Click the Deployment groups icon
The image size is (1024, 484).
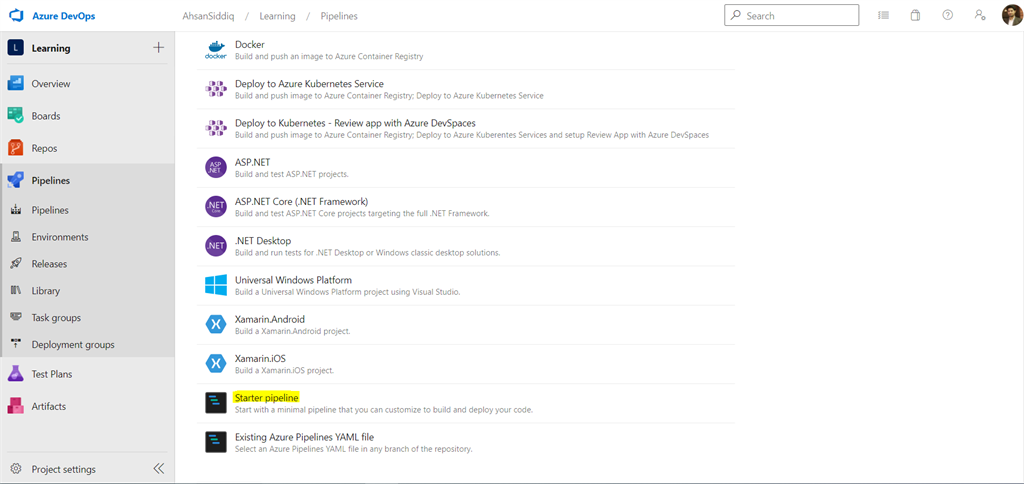click(x=17, y=344)
